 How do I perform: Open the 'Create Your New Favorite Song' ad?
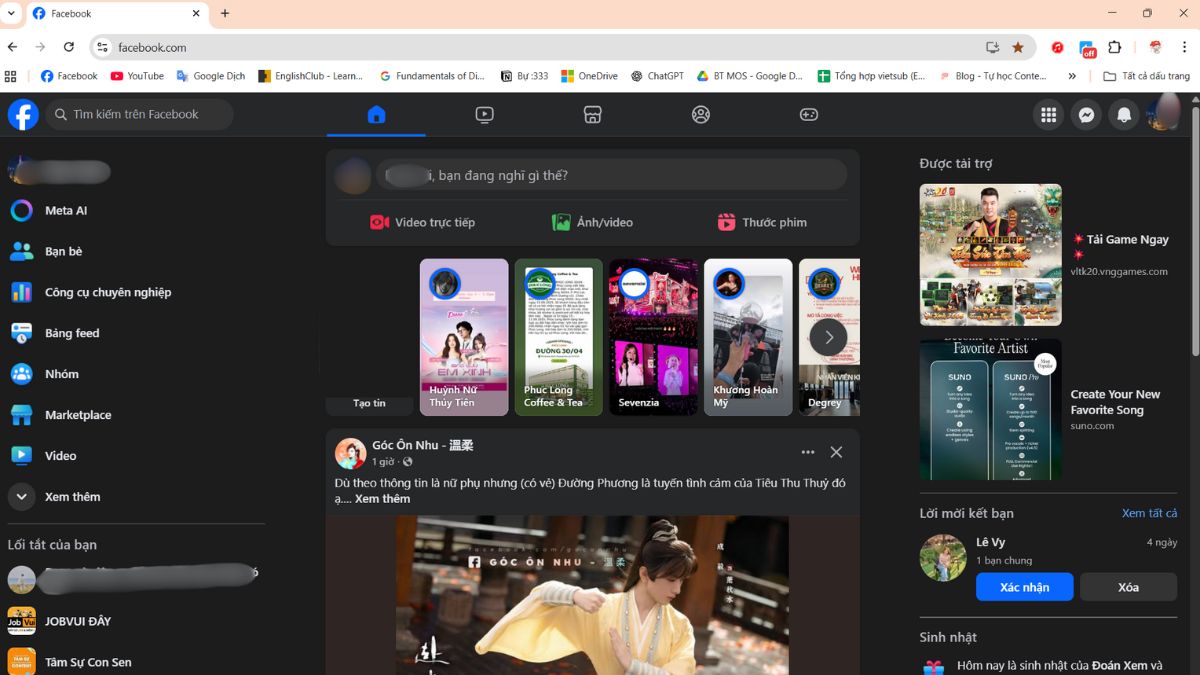tap(1048, 409)
